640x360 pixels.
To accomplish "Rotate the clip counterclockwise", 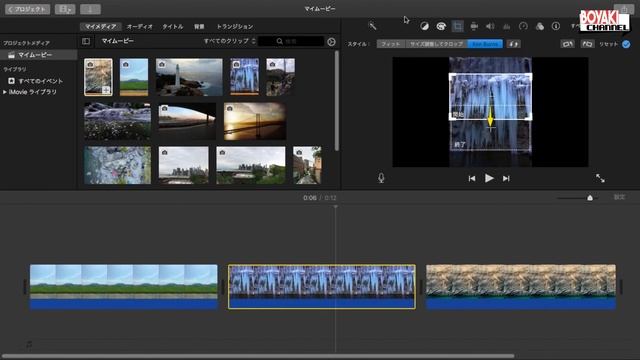I will tap(567, 44).
